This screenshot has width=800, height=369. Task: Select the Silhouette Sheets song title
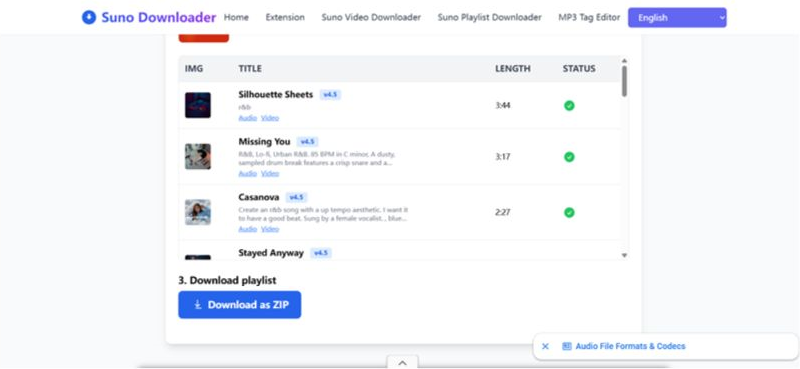[x=276, y=95]
